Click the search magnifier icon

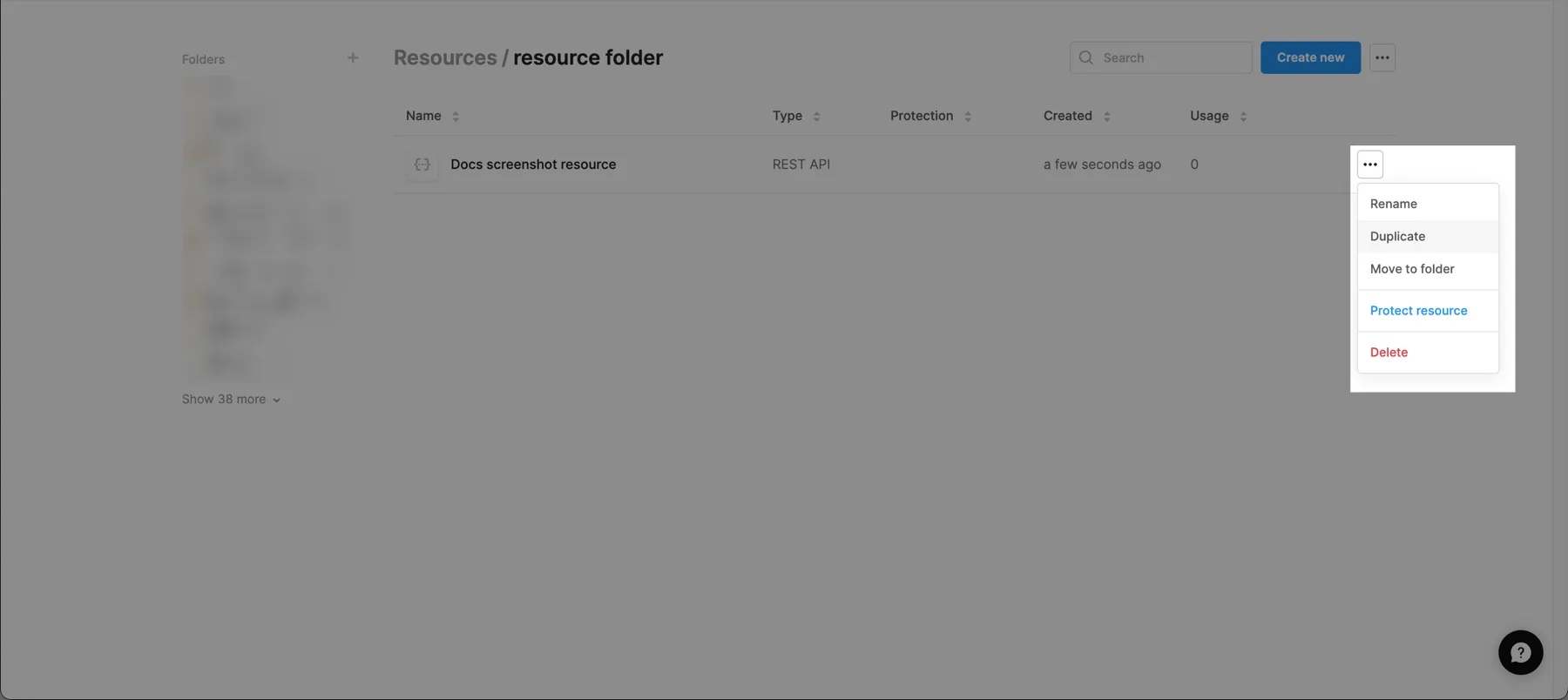point(1086,57)
